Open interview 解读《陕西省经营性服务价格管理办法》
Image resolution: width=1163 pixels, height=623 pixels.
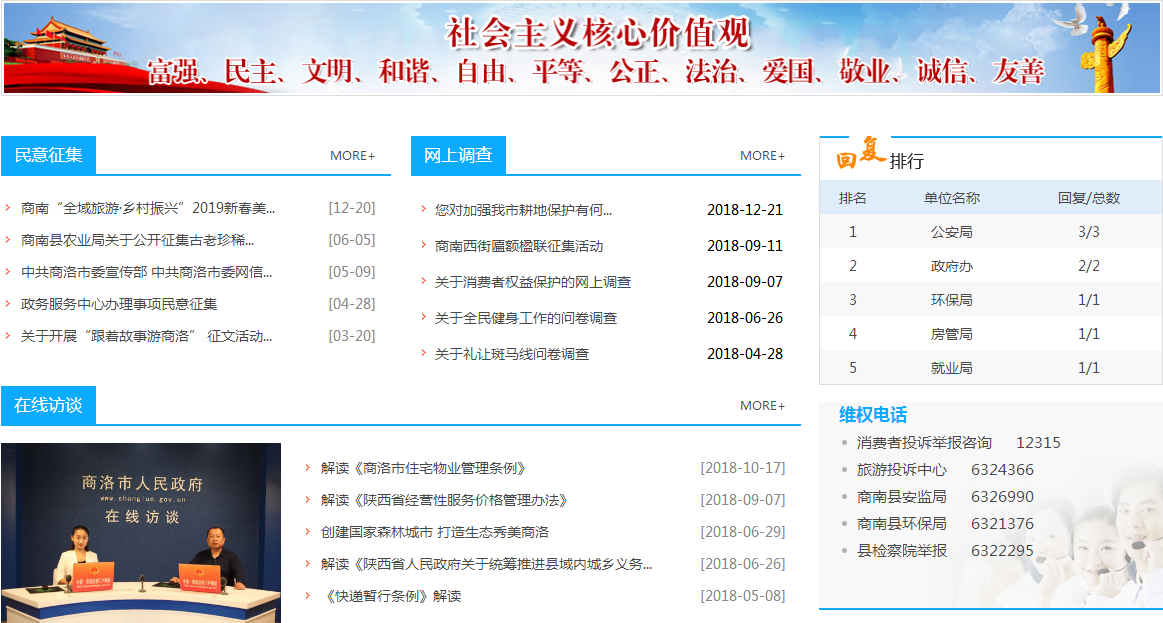coord(444,500)
